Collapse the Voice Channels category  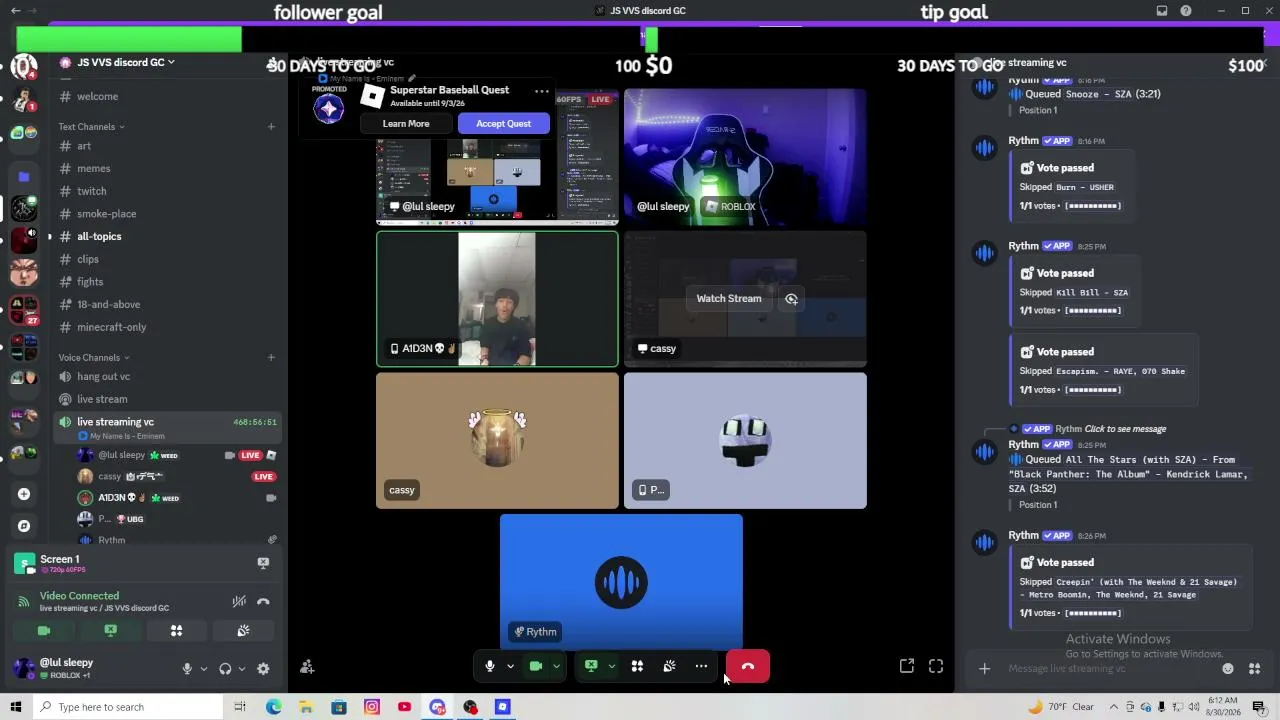click(x=95, y=357)
